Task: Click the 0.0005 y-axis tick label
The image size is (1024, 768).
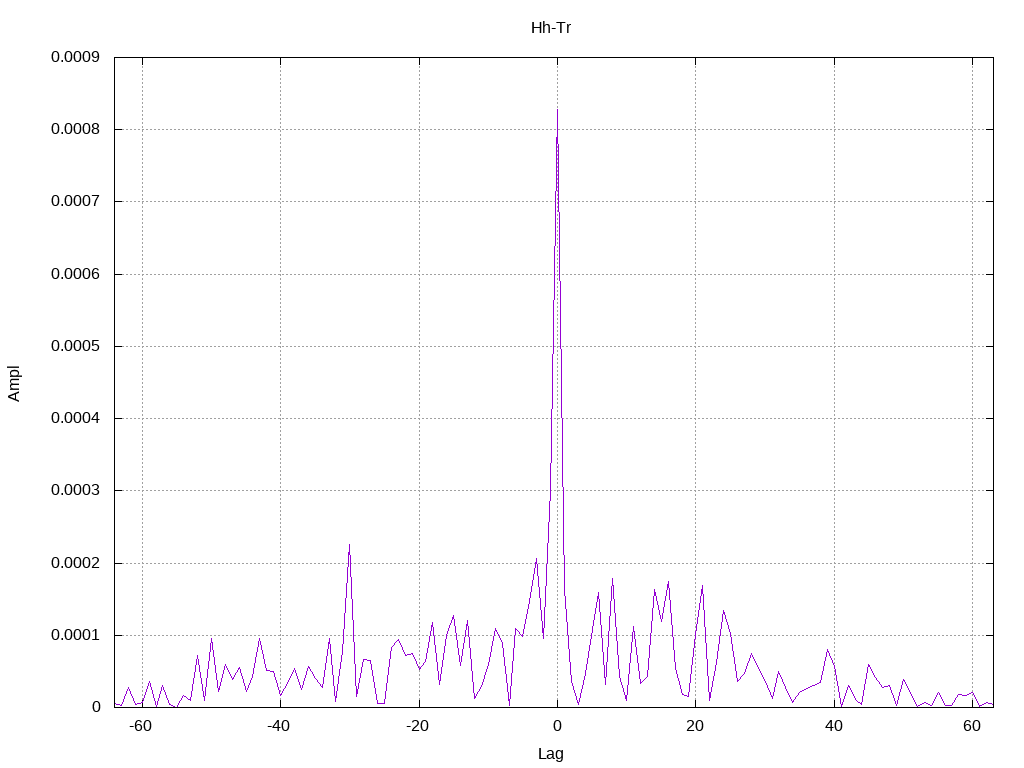Action: tap(76, 346)
